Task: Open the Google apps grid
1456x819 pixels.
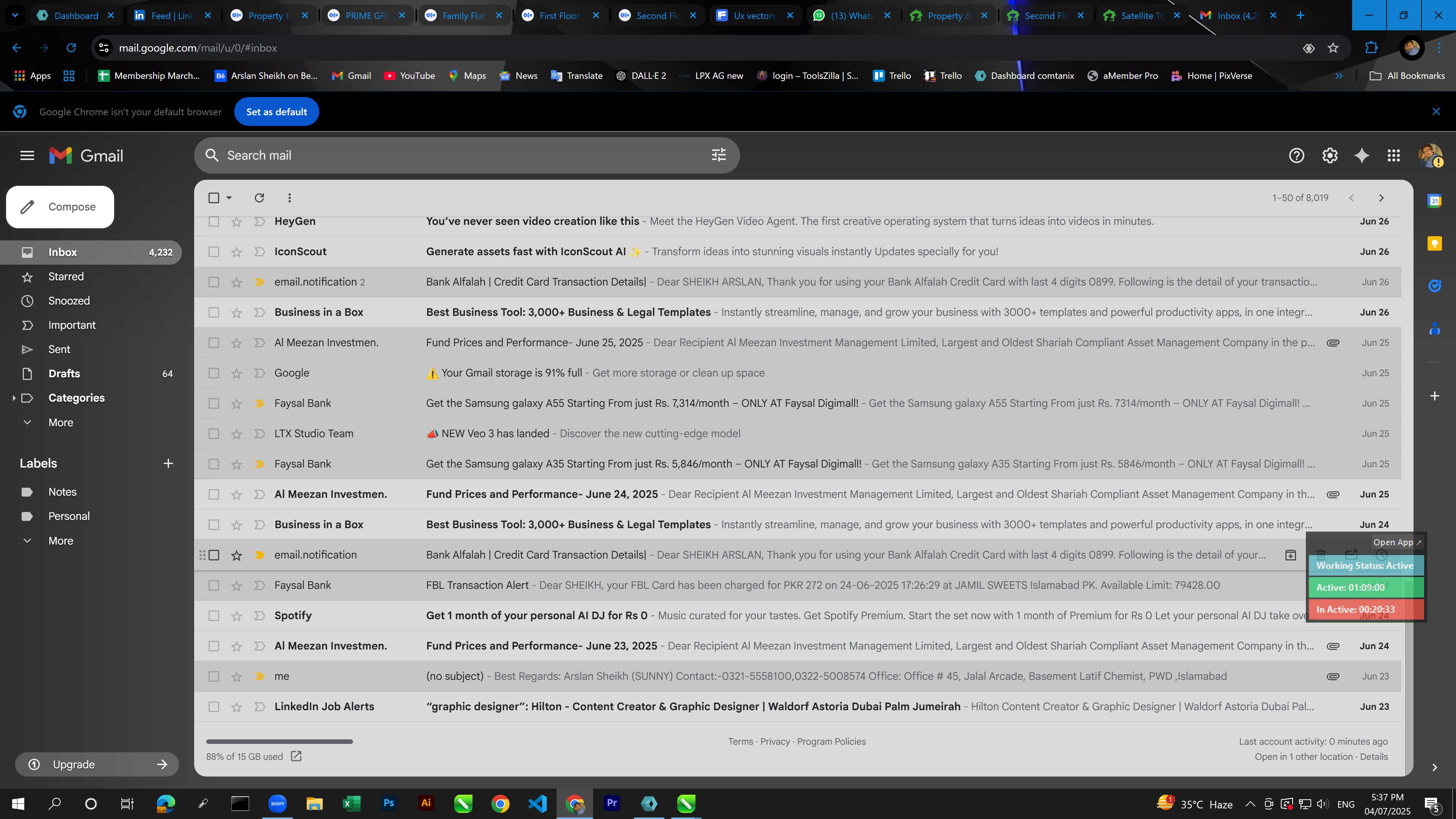Action: tap(1394, 155)
